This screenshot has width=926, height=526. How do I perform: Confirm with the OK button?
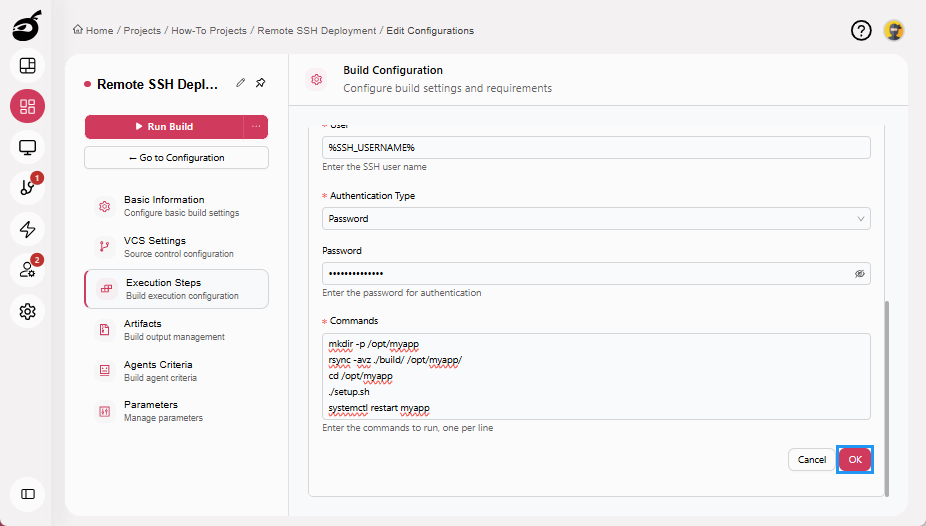pyautogui.click(x=855, y=459)
